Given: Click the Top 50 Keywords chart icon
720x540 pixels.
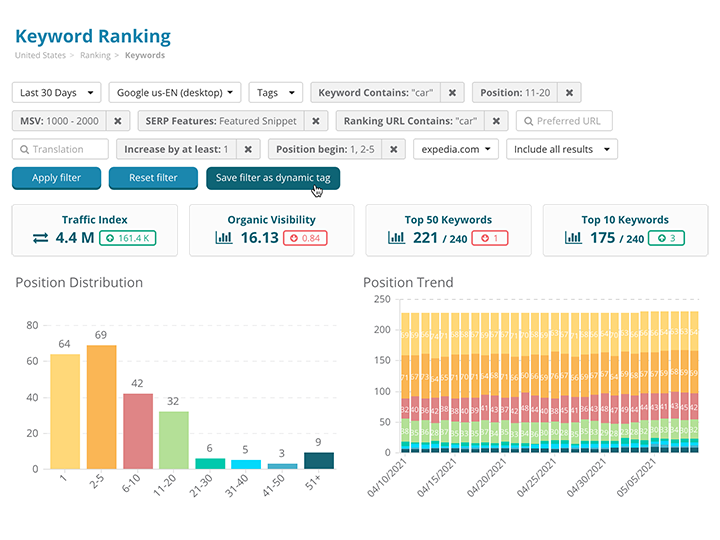Looking at the screenshot, I should (396, 238).
